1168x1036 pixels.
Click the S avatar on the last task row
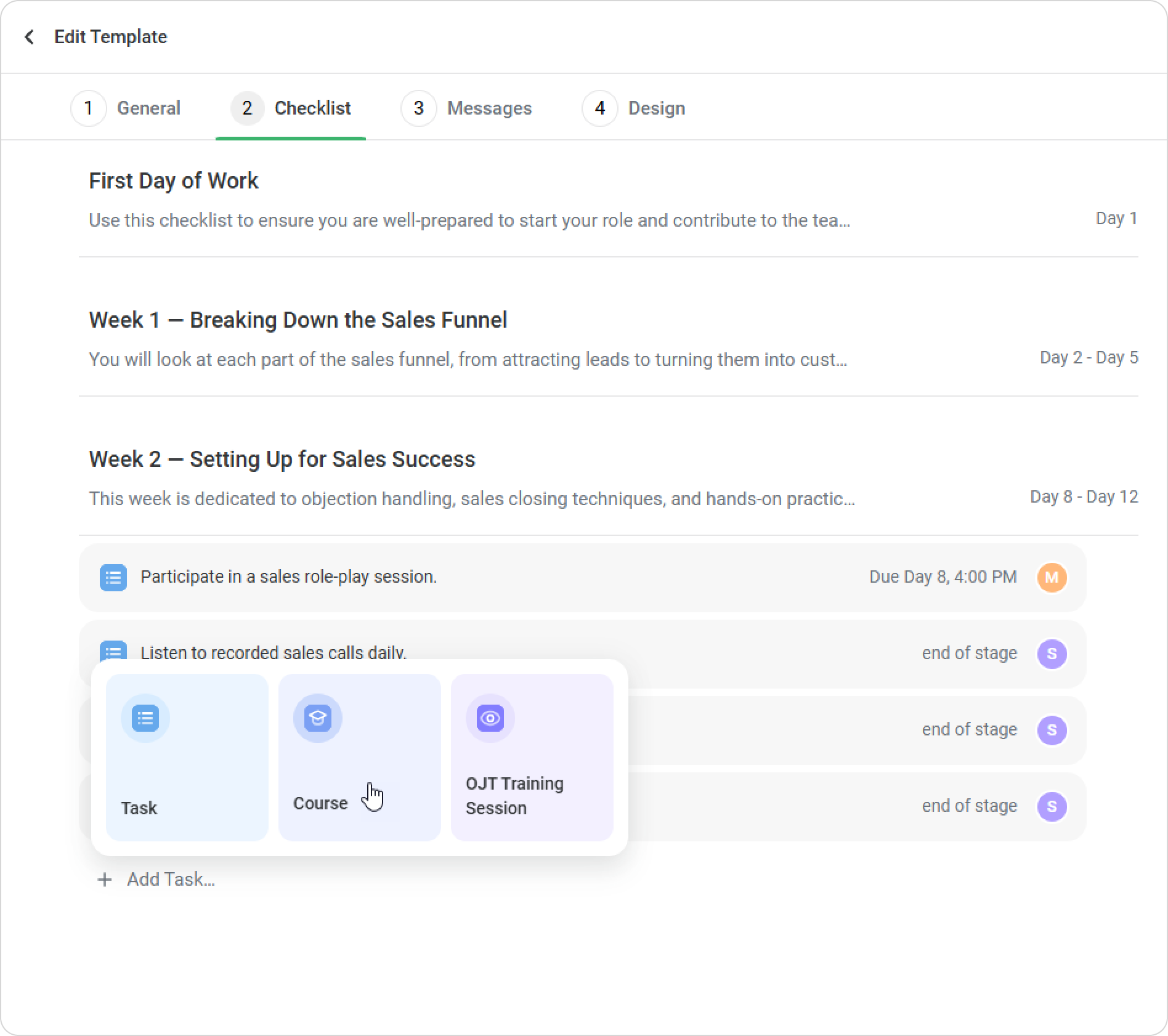(x=1052, y=806)
